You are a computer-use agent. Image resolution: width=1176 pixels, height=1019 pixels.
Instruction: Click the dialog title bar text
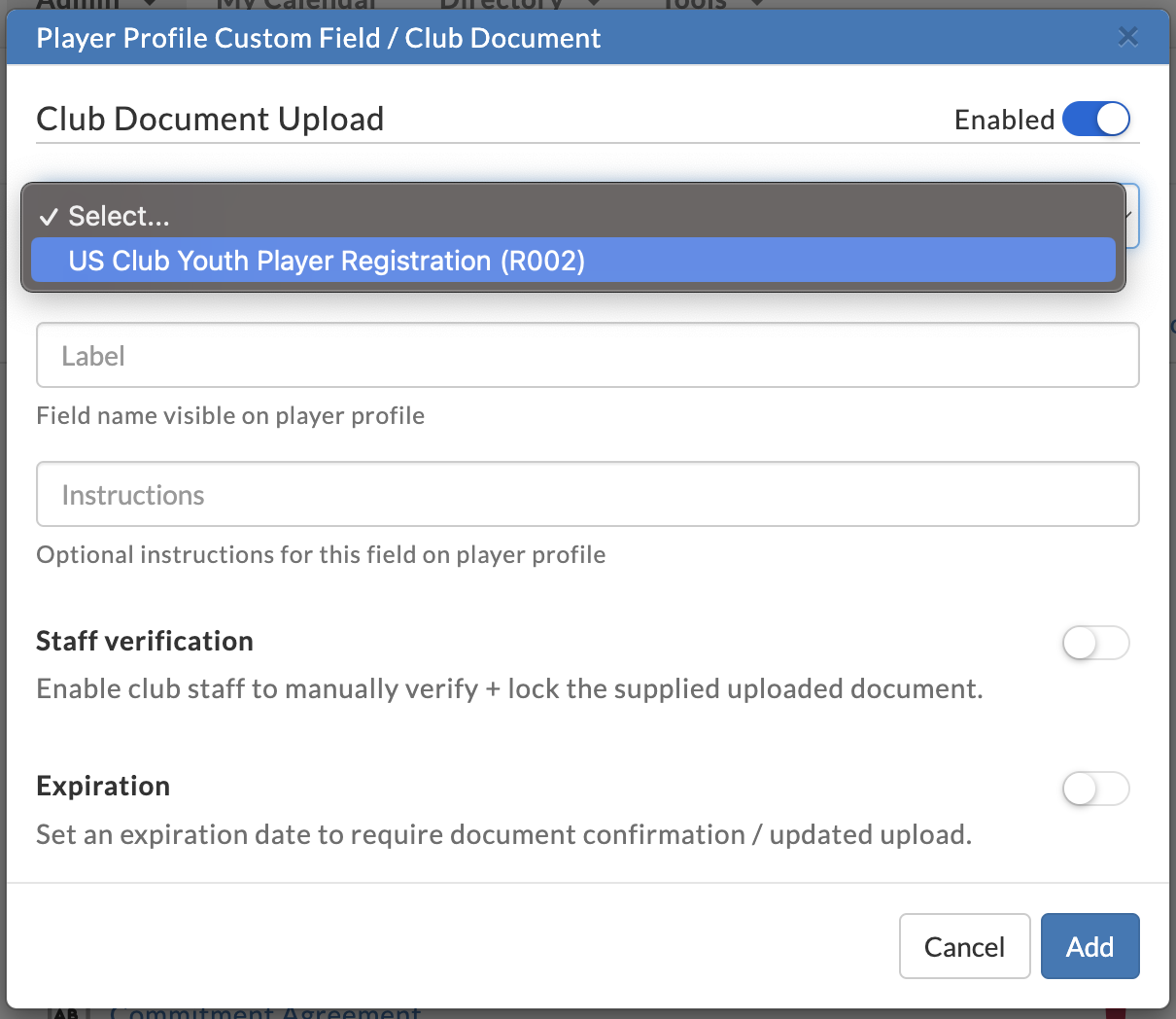click(318, 38)
